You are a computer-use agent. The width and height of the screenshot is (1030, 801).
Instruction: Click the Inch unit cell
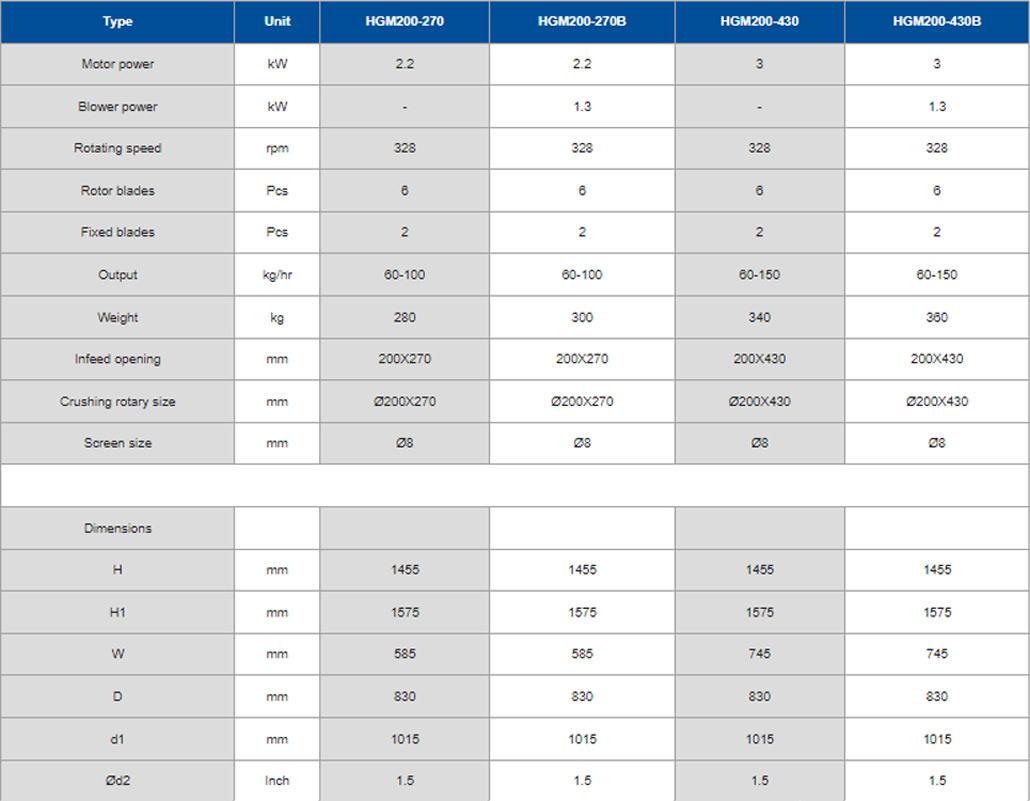point(277,781)
